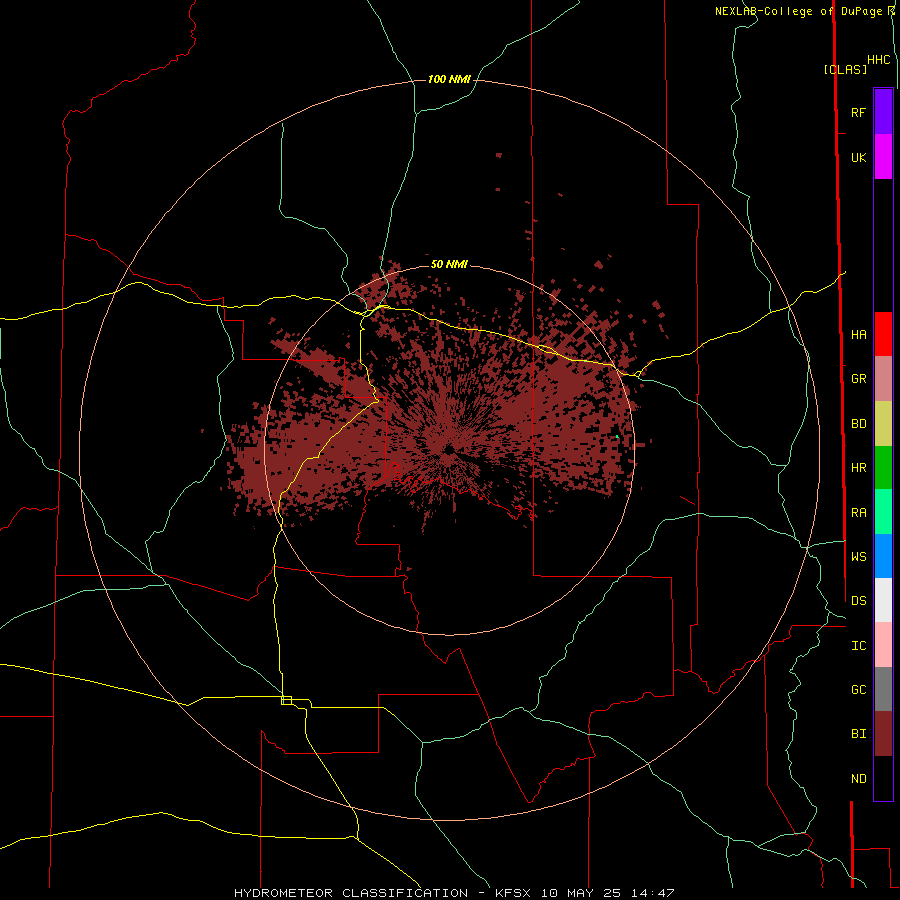Viewport: 900px width, 900px height.
Task: Click the "HHC" product code text
Action: [x=878, y=60]
